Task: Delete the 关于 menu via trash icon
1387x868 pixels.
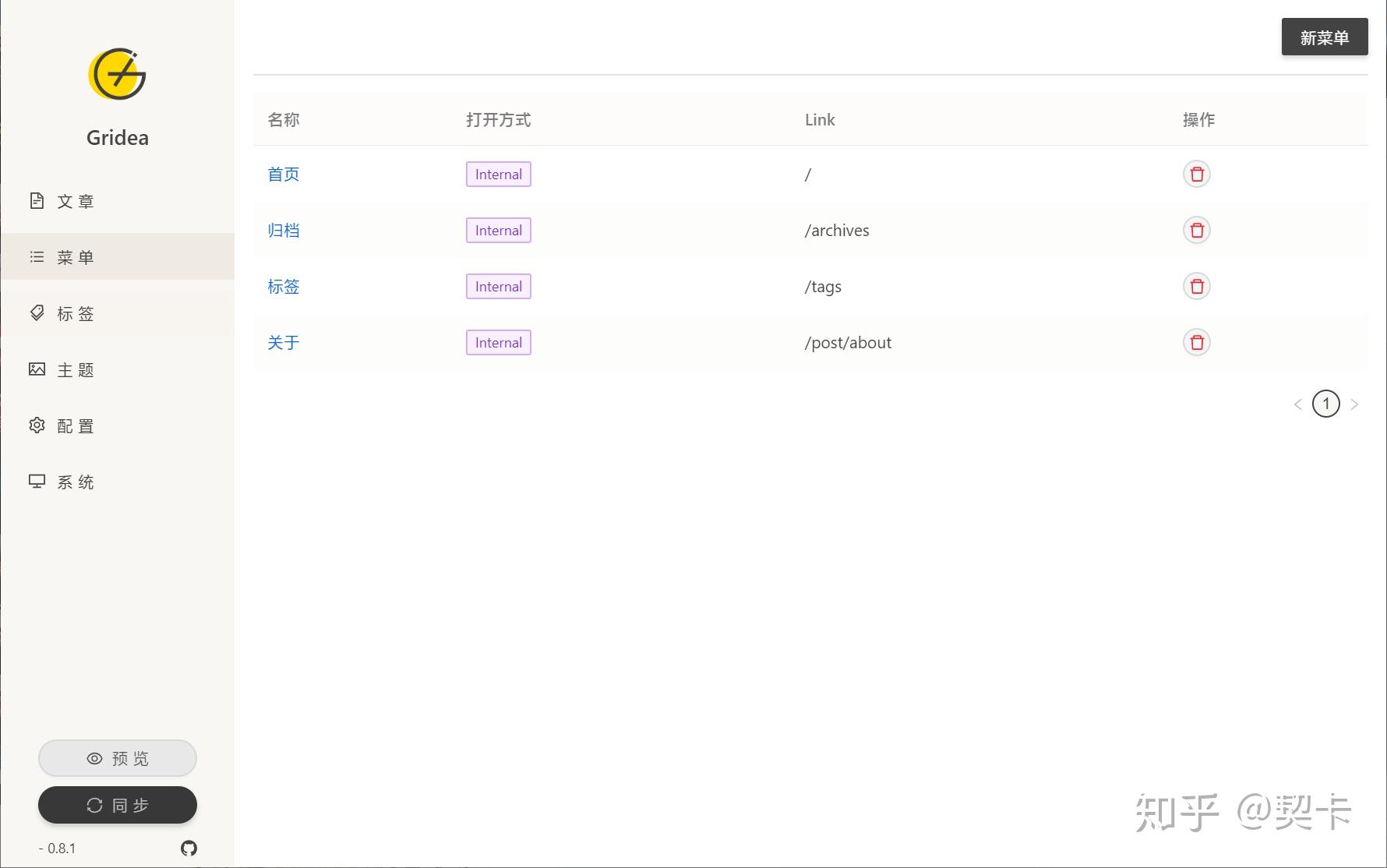Action: pyautogui.click(x=1197, y=342)
